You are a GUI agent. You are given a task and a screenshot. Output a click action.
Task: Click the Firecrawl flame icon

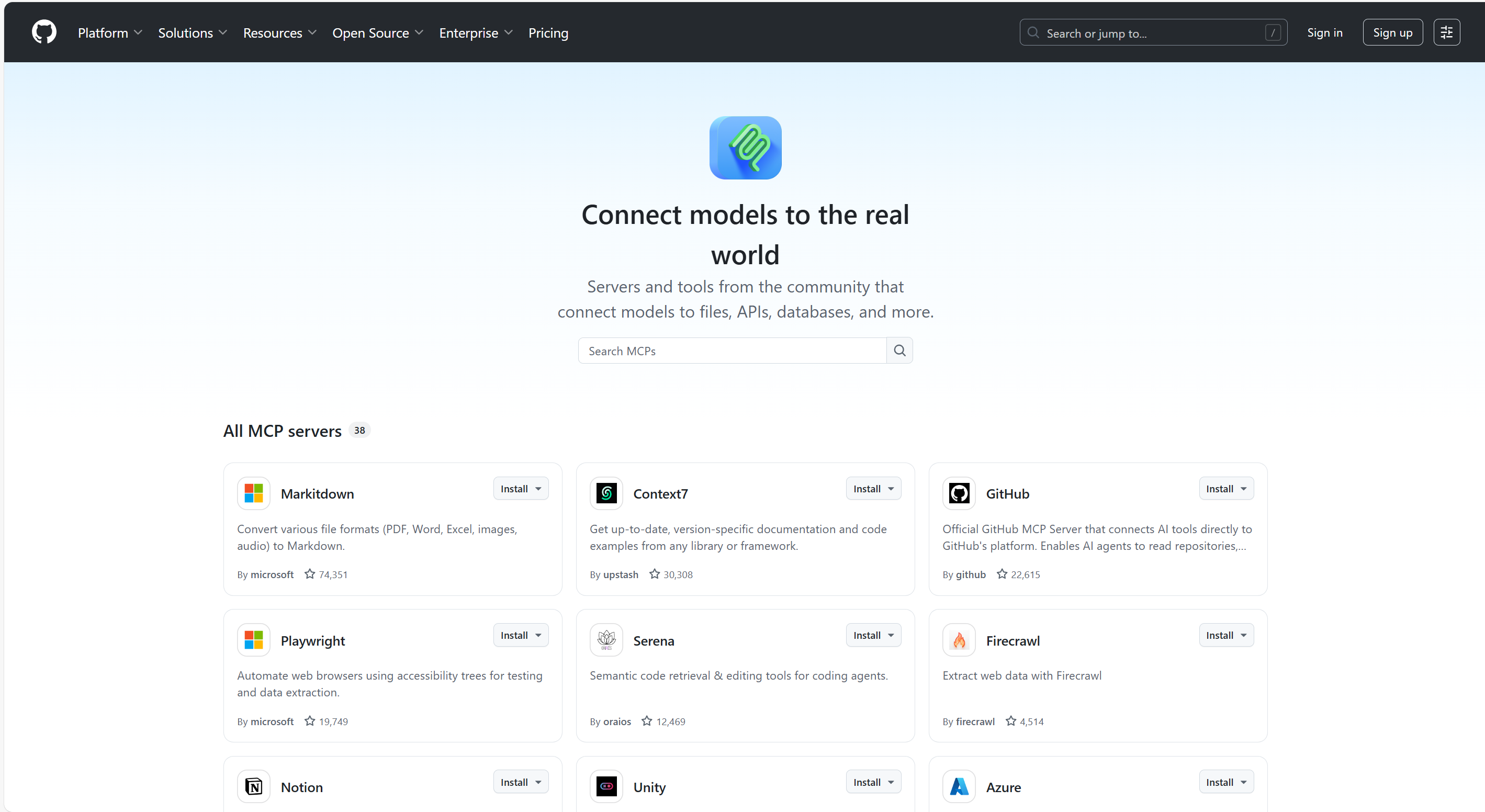pos(959,640)
